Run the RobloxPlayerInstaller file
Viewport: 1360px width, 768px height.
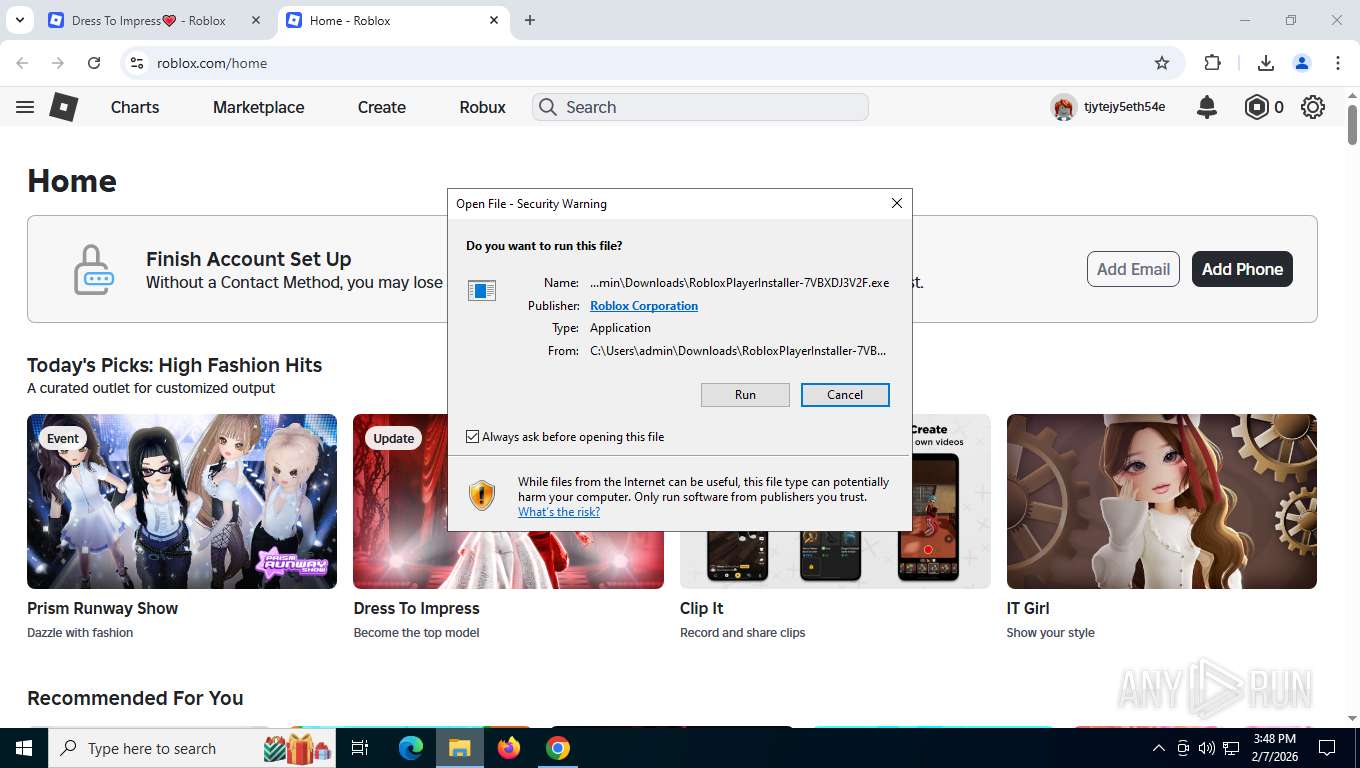point(745,395)
